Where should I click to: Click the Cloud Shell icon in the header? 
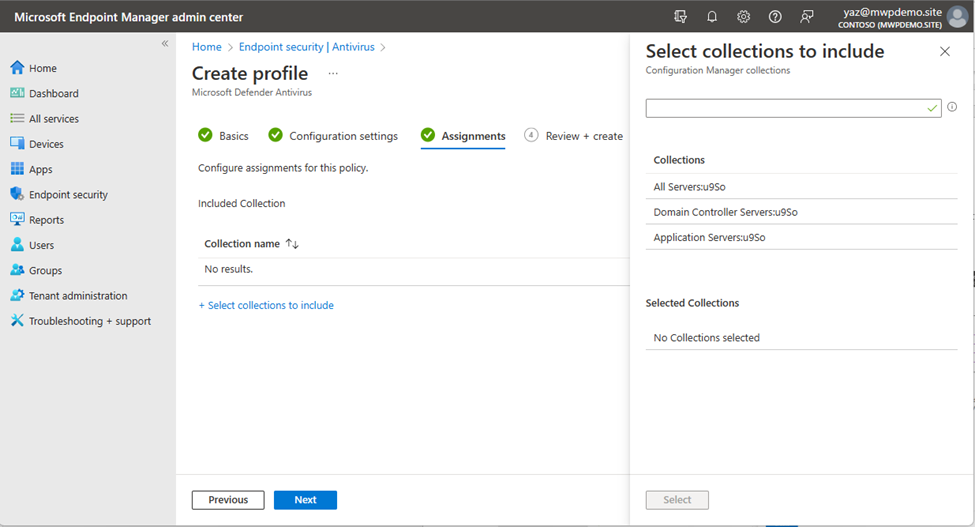point(681,17)
